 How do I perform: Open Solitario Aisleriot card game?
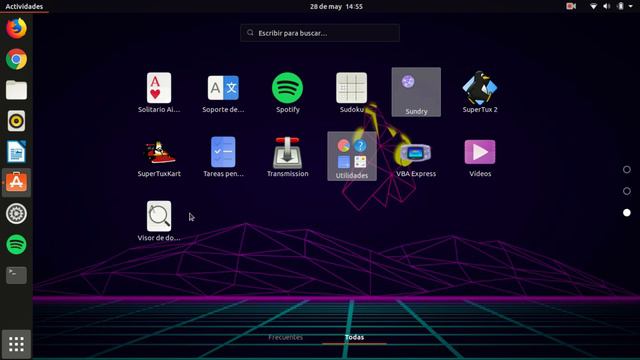click(x=159, y=93)
